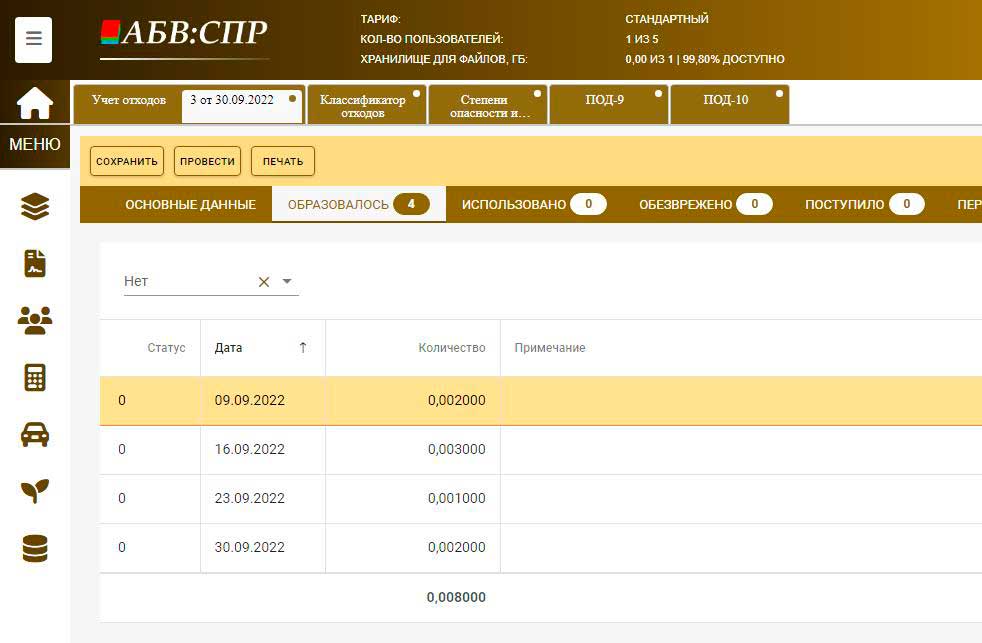Open the users group sidebar icon

pos(35,320)
